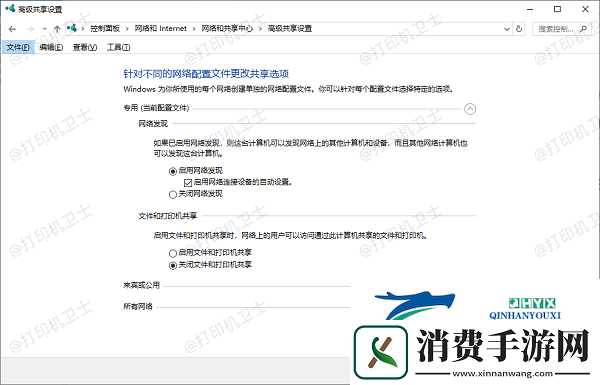Close the advanced sharing settings window

coord(585,9)
